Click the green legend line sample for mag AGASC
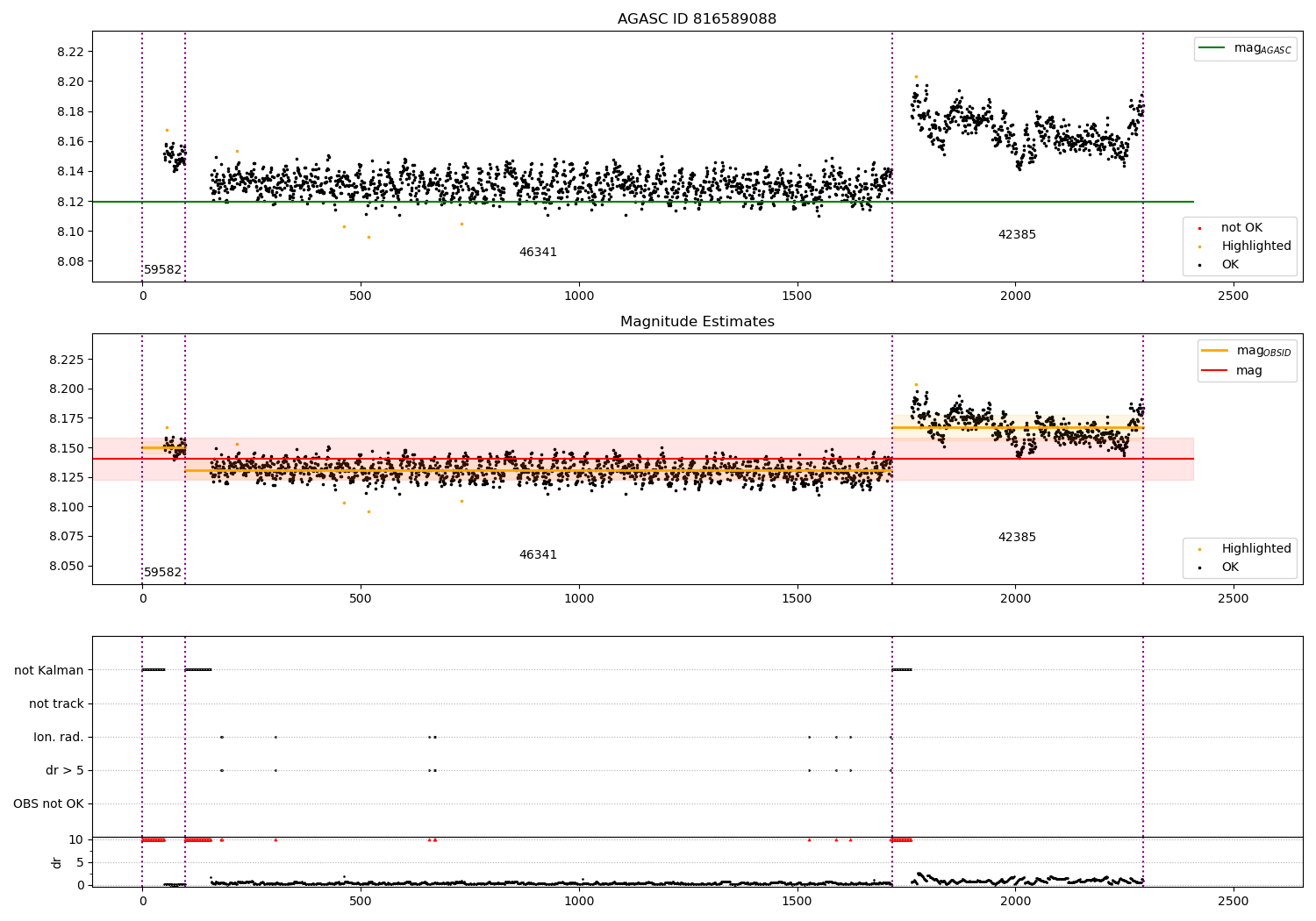 point(1212,48)
